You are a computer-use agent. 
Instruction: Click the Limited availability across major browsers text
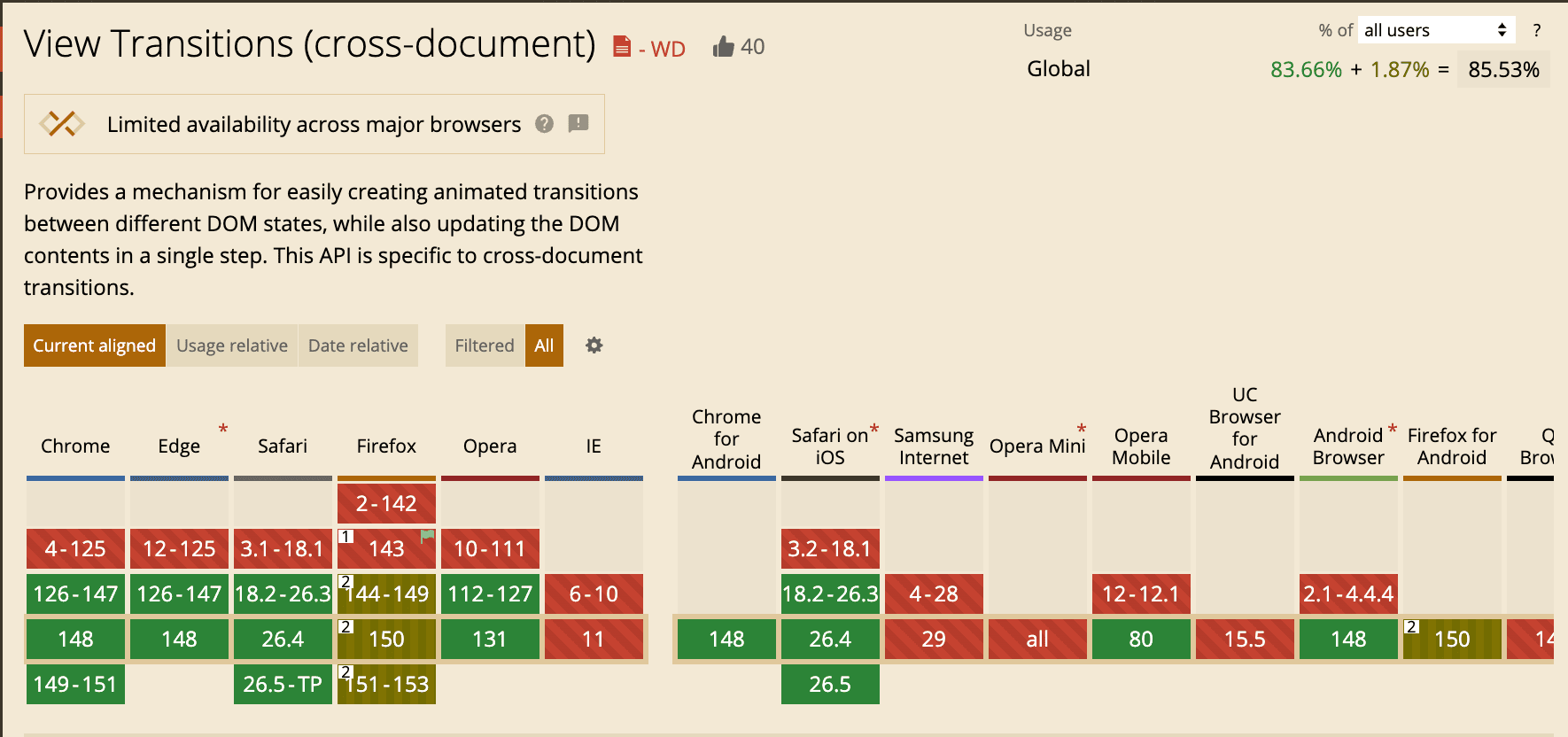pos(314,124)
